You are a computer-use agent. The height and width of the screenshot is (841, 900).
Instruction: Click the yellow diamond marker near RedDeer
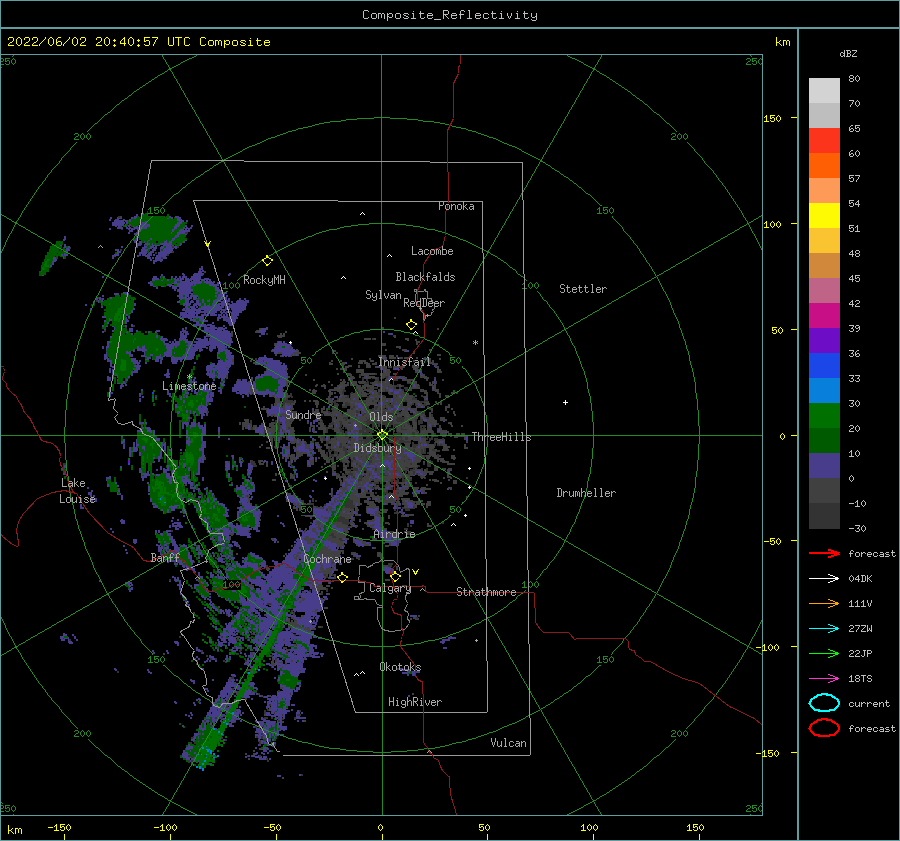(412, 325)
